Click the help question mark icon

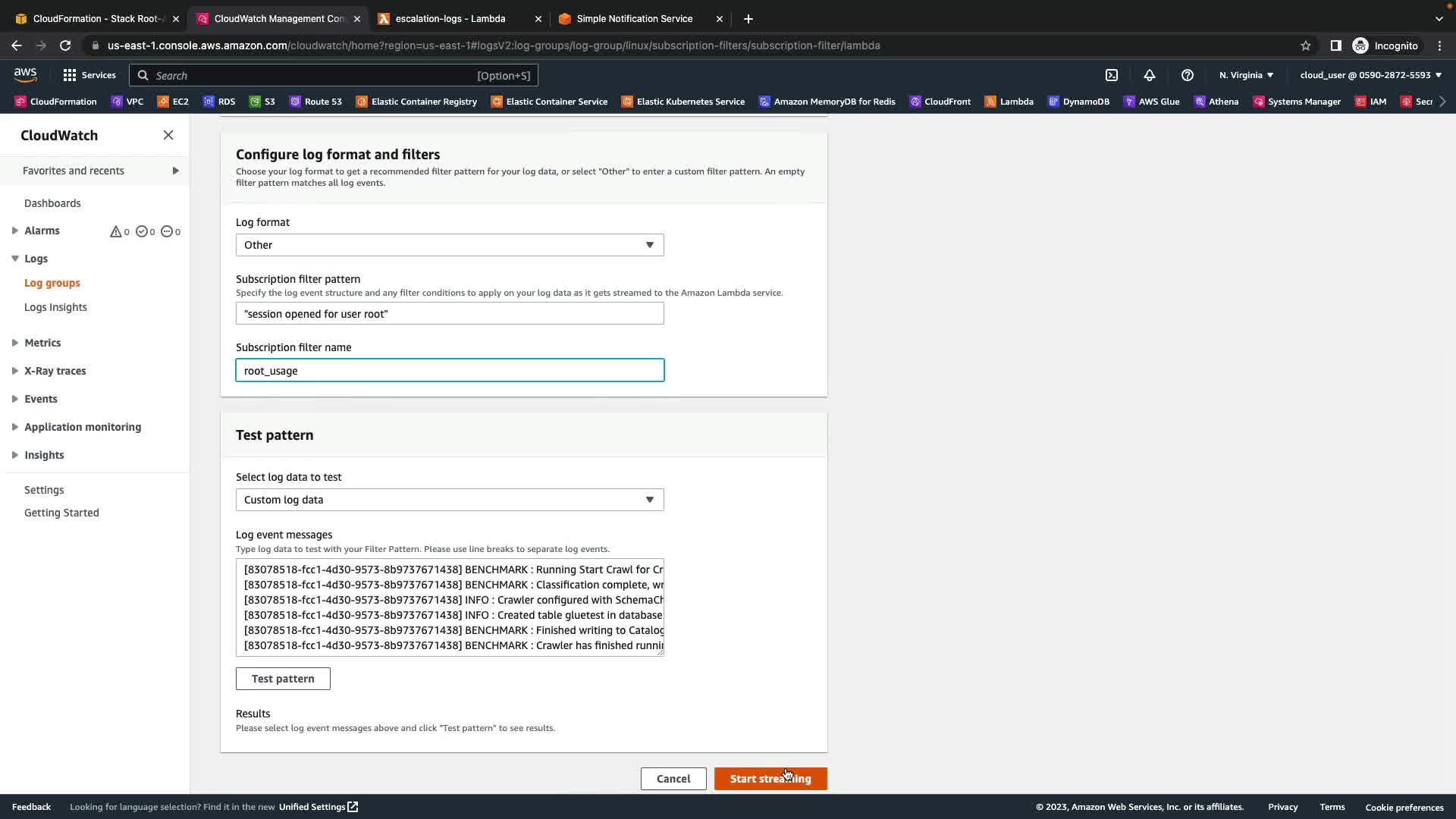tap(1188, 75)
